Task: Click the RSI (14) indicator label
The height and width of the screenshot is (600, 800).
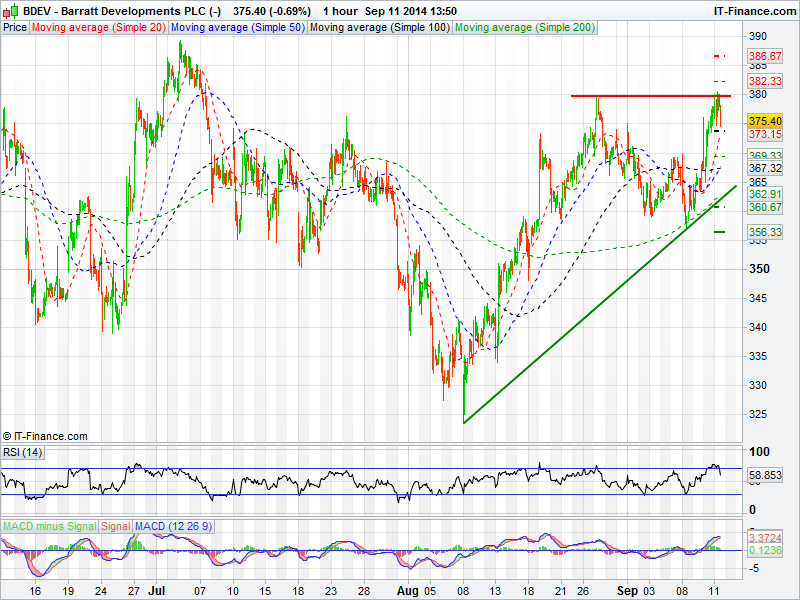Action: click(23, 453)
